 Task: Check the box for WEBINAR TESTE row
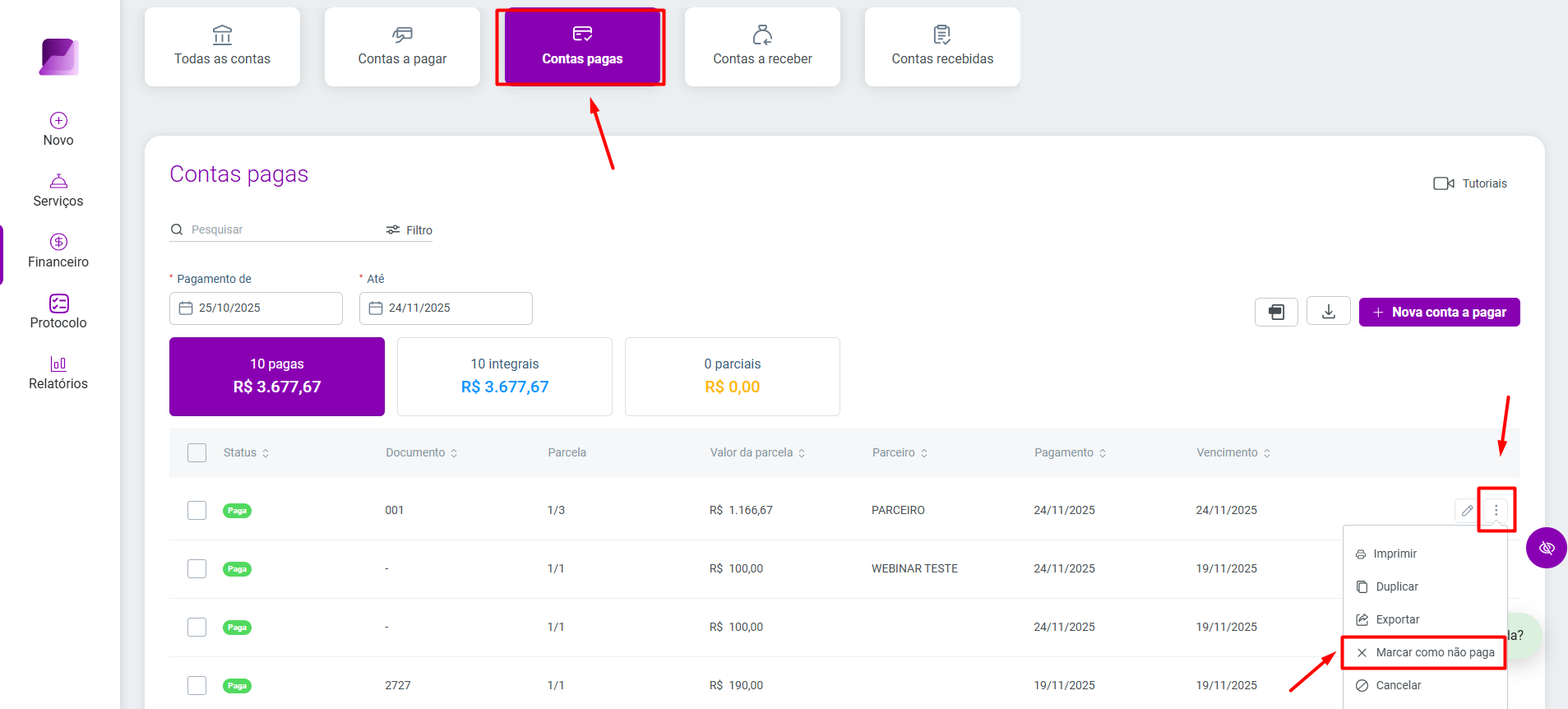[197, 568]
